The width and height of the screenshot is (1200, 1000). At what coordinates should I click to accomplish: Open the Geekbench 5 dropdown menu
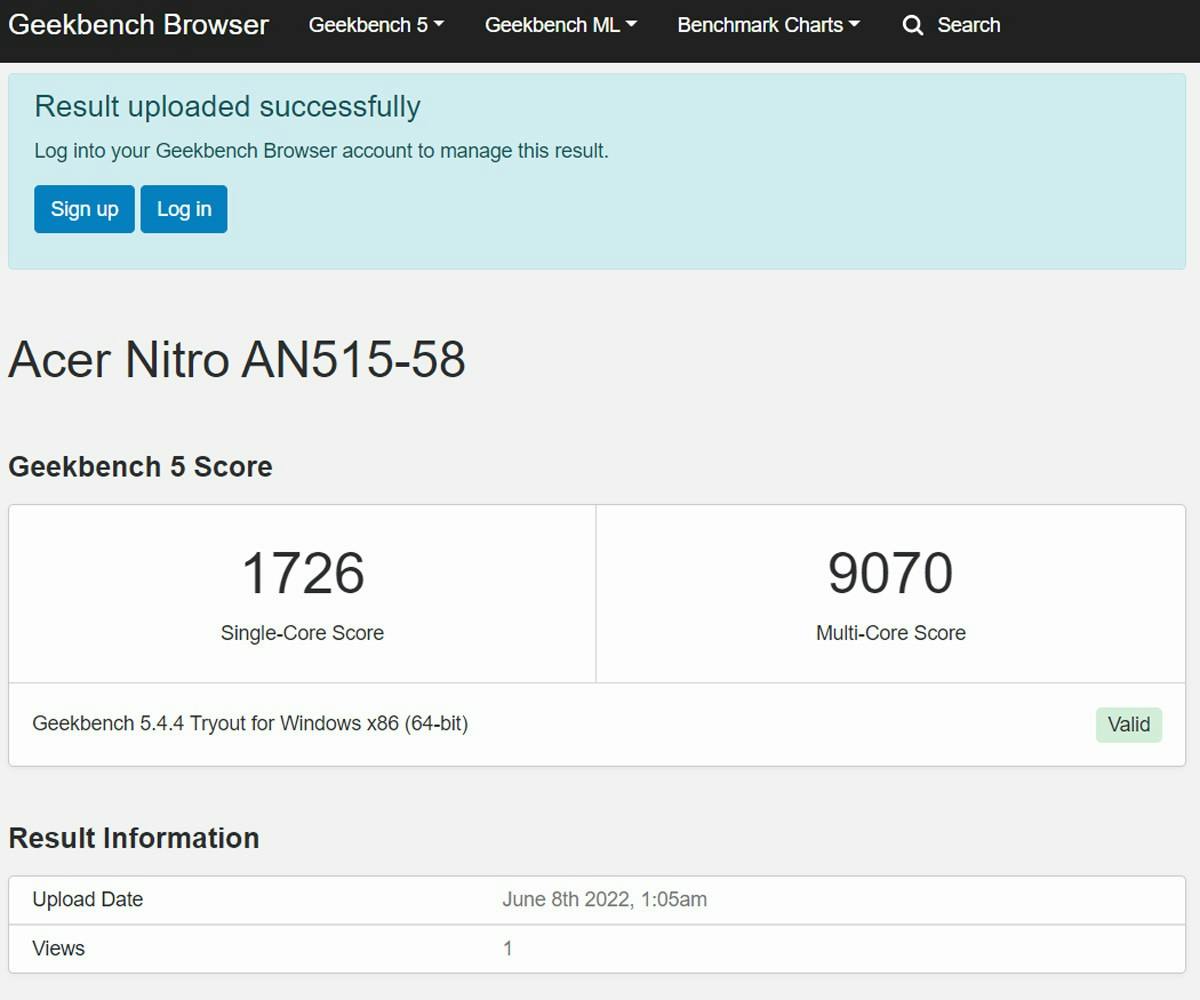(x=376, y=25)
